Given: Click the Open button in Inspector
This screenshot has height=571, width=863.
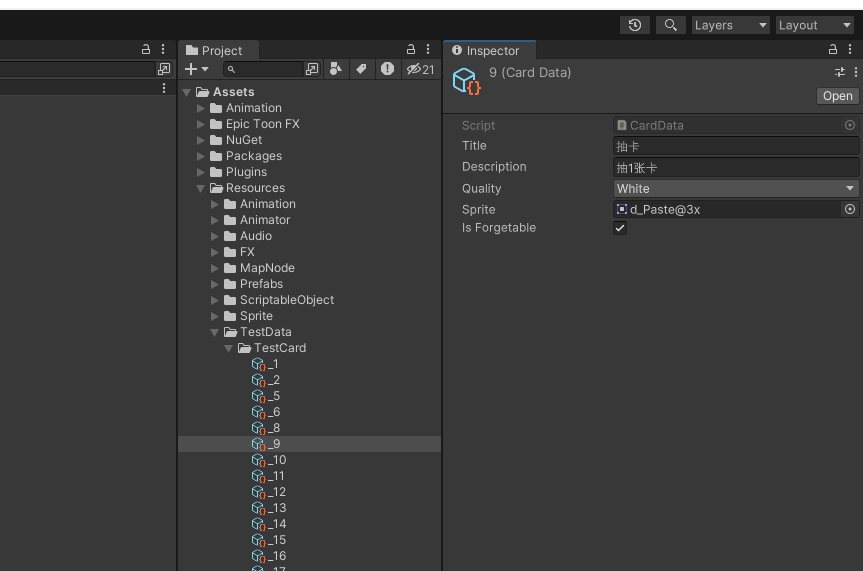Looking at the screenshot, I should (837, 96).
